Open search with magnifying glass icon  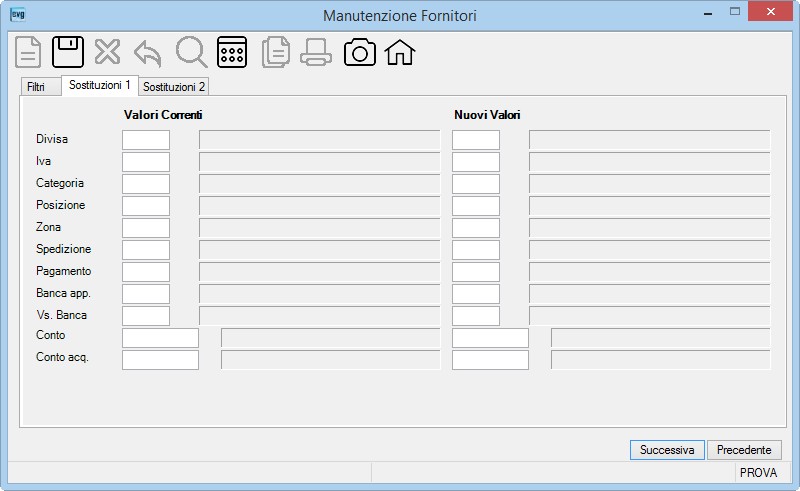pyautogui.click(x=191, y=52)
